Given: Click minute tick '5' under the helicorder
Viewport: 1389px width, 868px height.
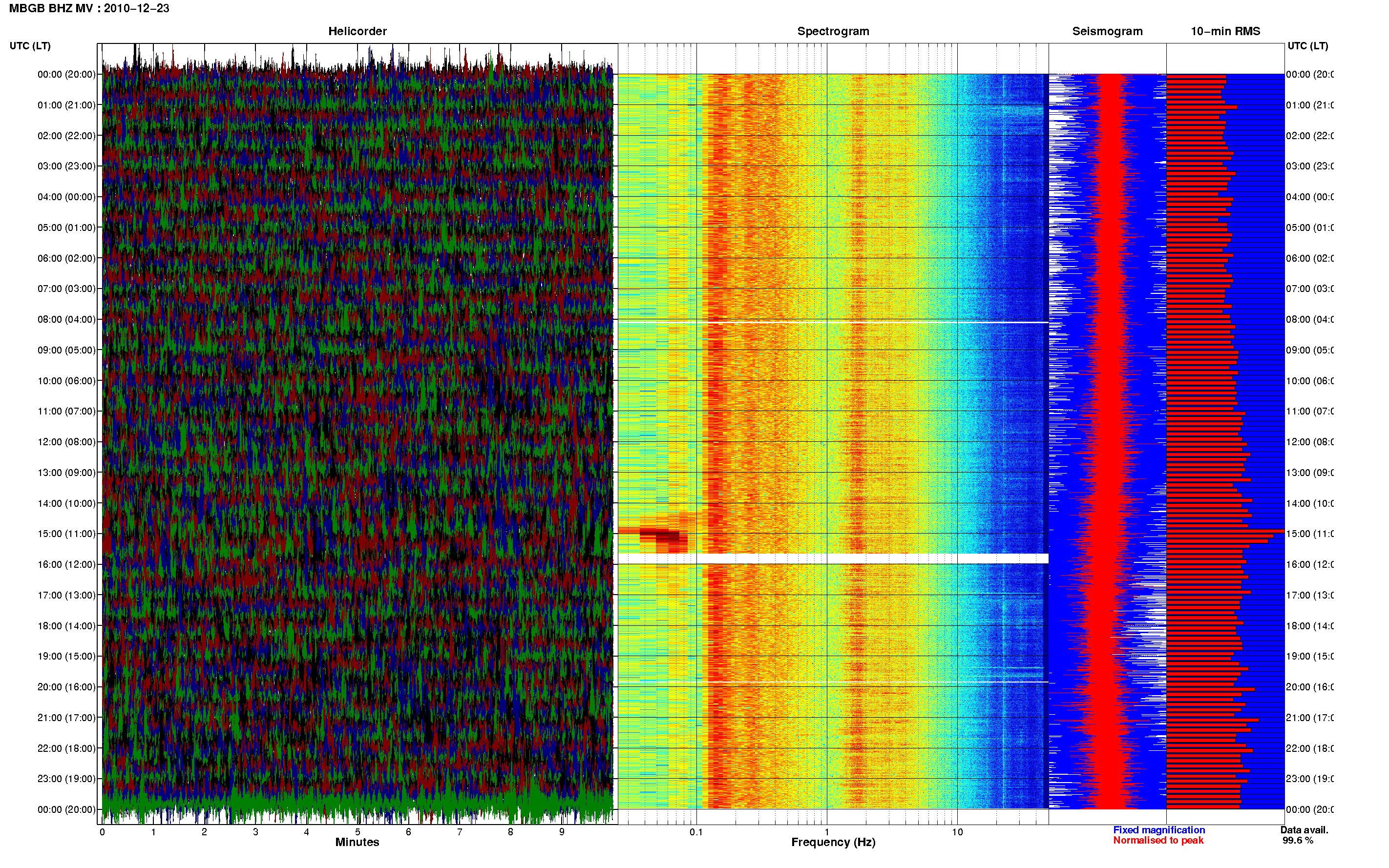Looking at the screenshot, I should (x=357, y=832).
